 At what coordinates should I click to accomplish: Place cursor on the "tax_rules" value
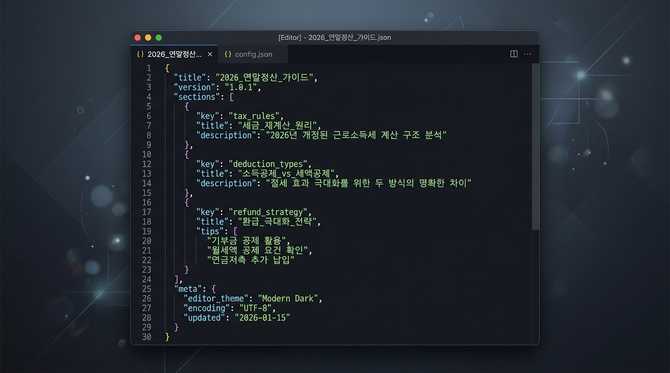click(x=256, y=116)
